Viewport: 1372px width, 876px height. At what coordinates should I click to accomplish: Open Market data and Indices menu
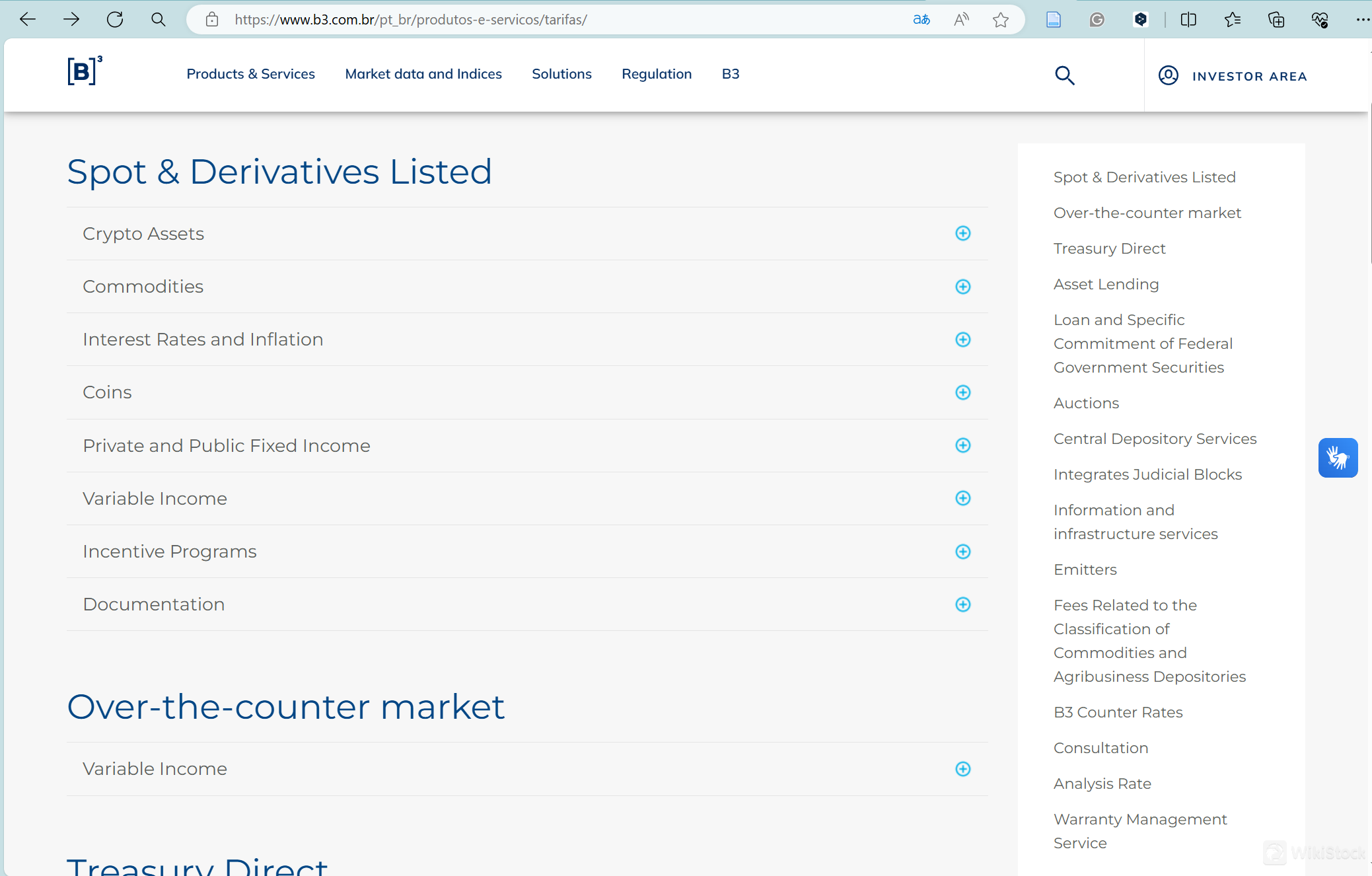[423, 74]
